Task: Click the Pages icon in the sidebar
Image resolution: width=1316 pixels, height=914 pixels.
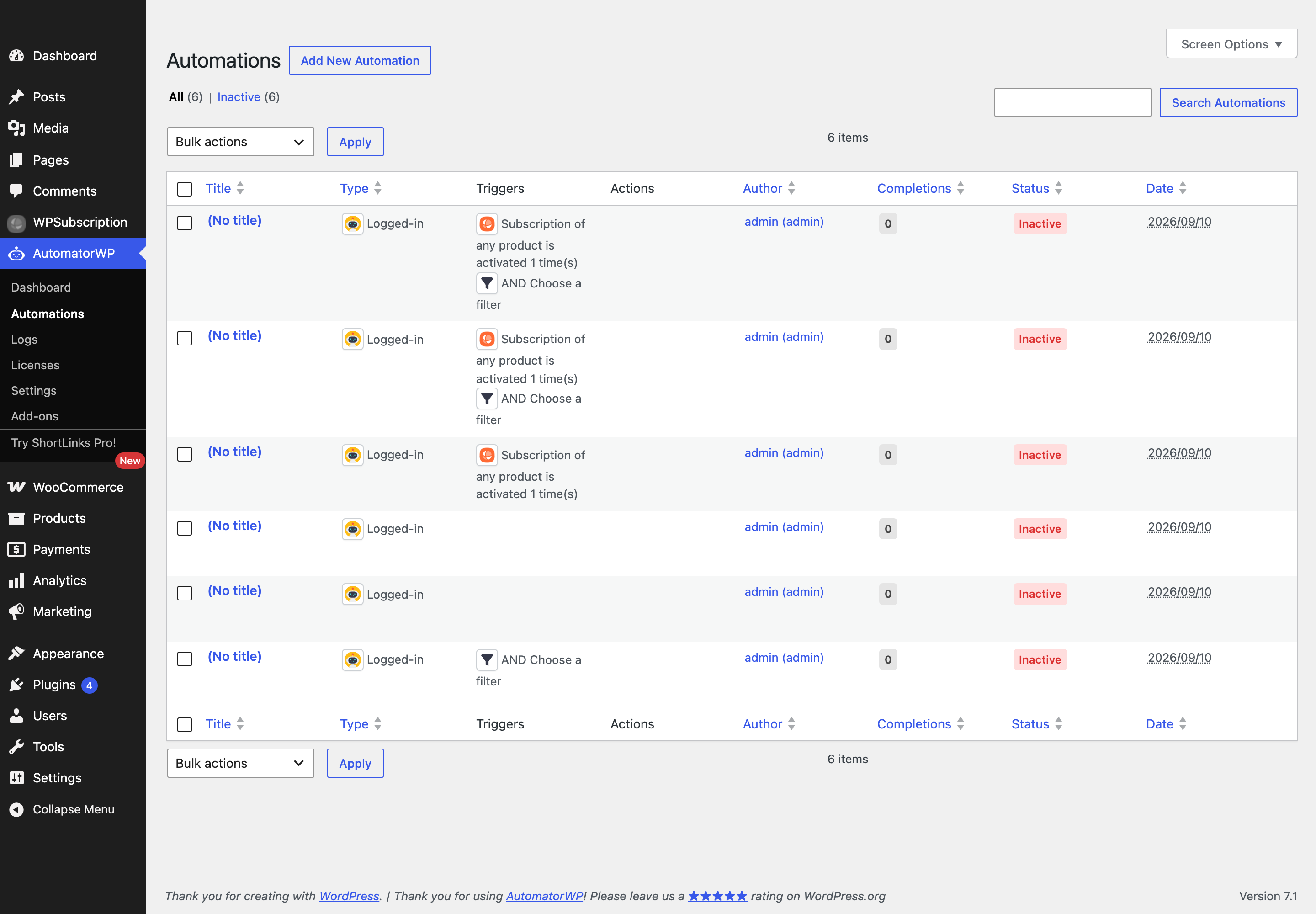Action: click(x=16, y=160)
